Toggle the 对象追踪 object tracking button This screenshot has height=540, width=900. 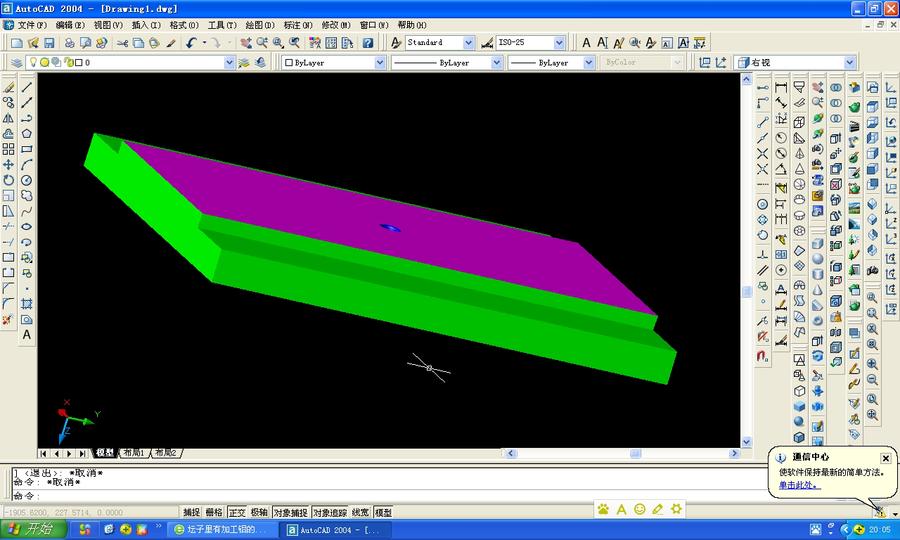coord(330,512)
